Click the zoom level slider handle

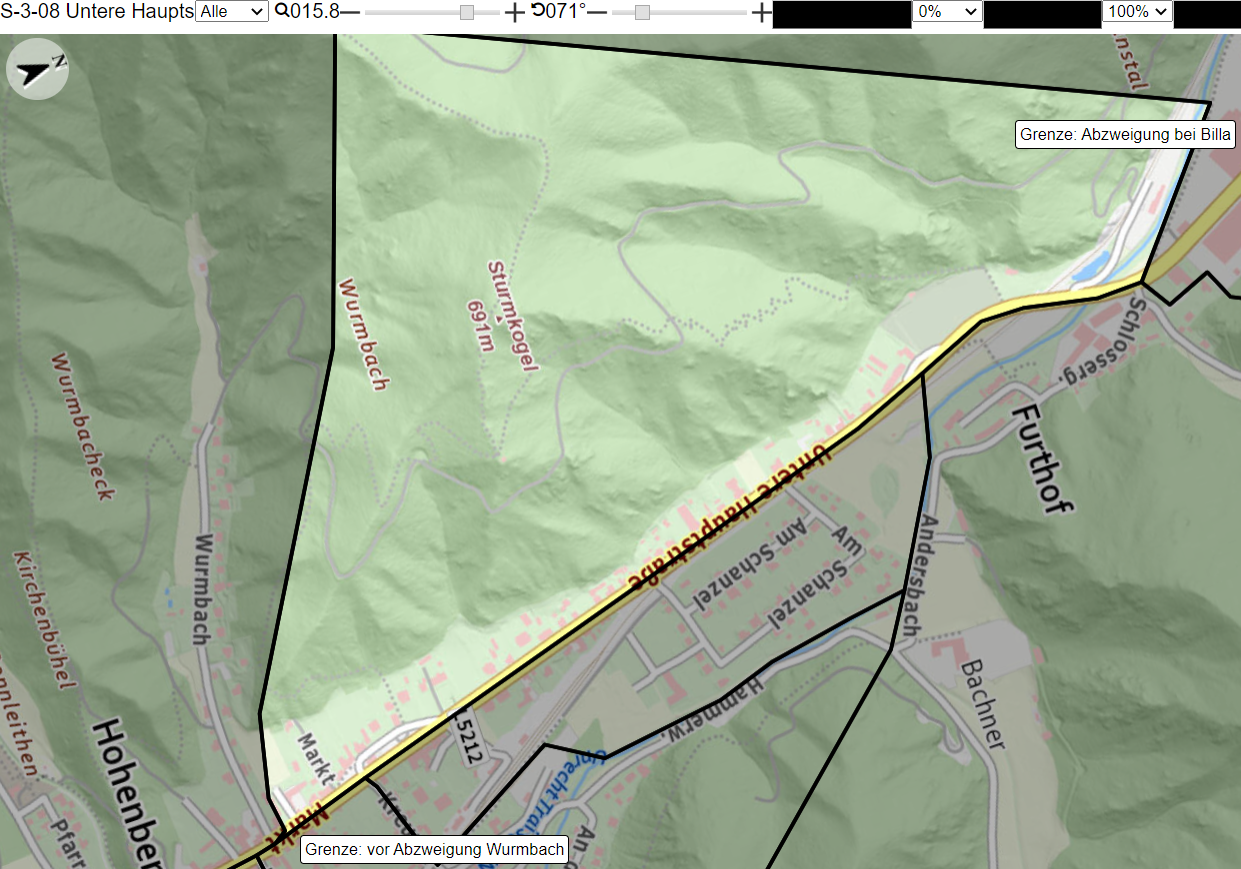click(x=467, y=12)
